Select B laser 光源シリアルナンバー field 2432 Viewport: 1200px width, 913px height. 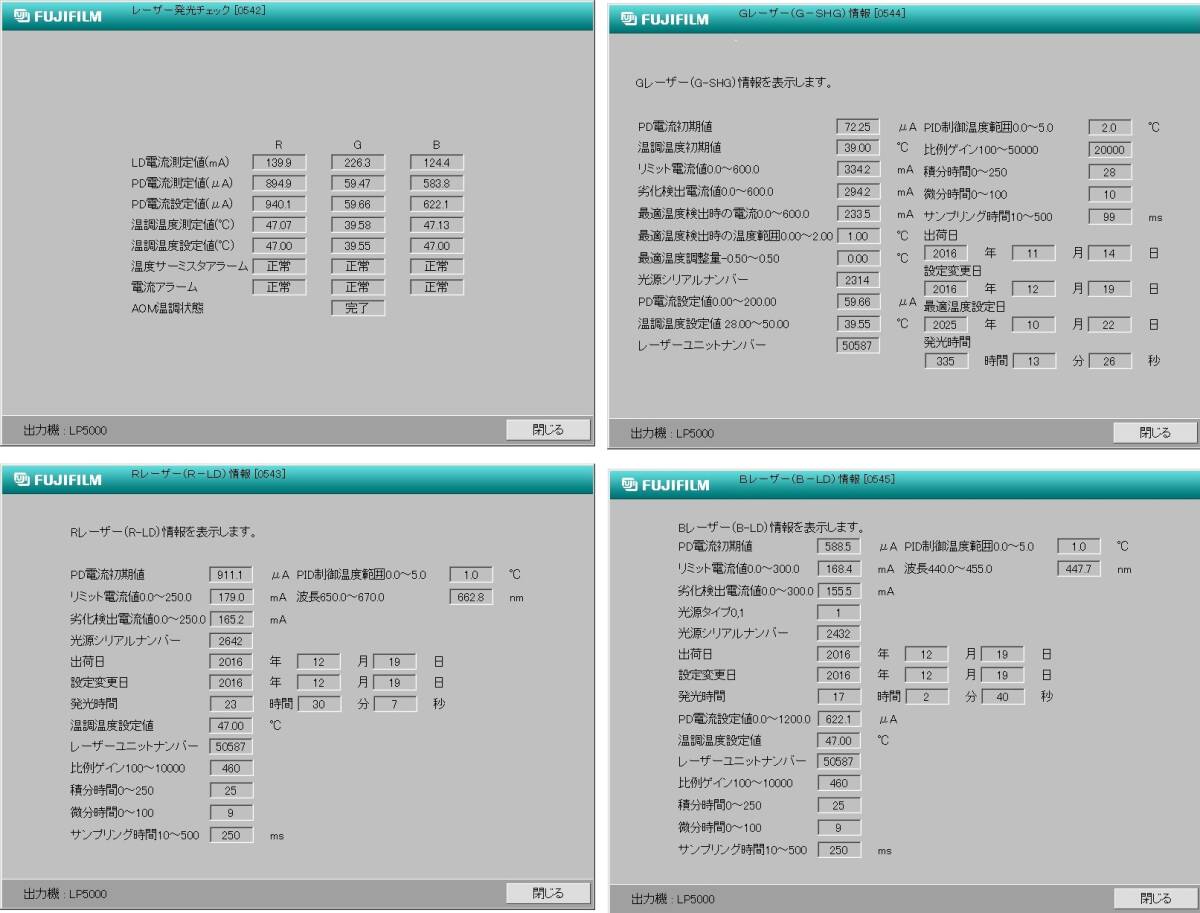[x=839, y=634]
